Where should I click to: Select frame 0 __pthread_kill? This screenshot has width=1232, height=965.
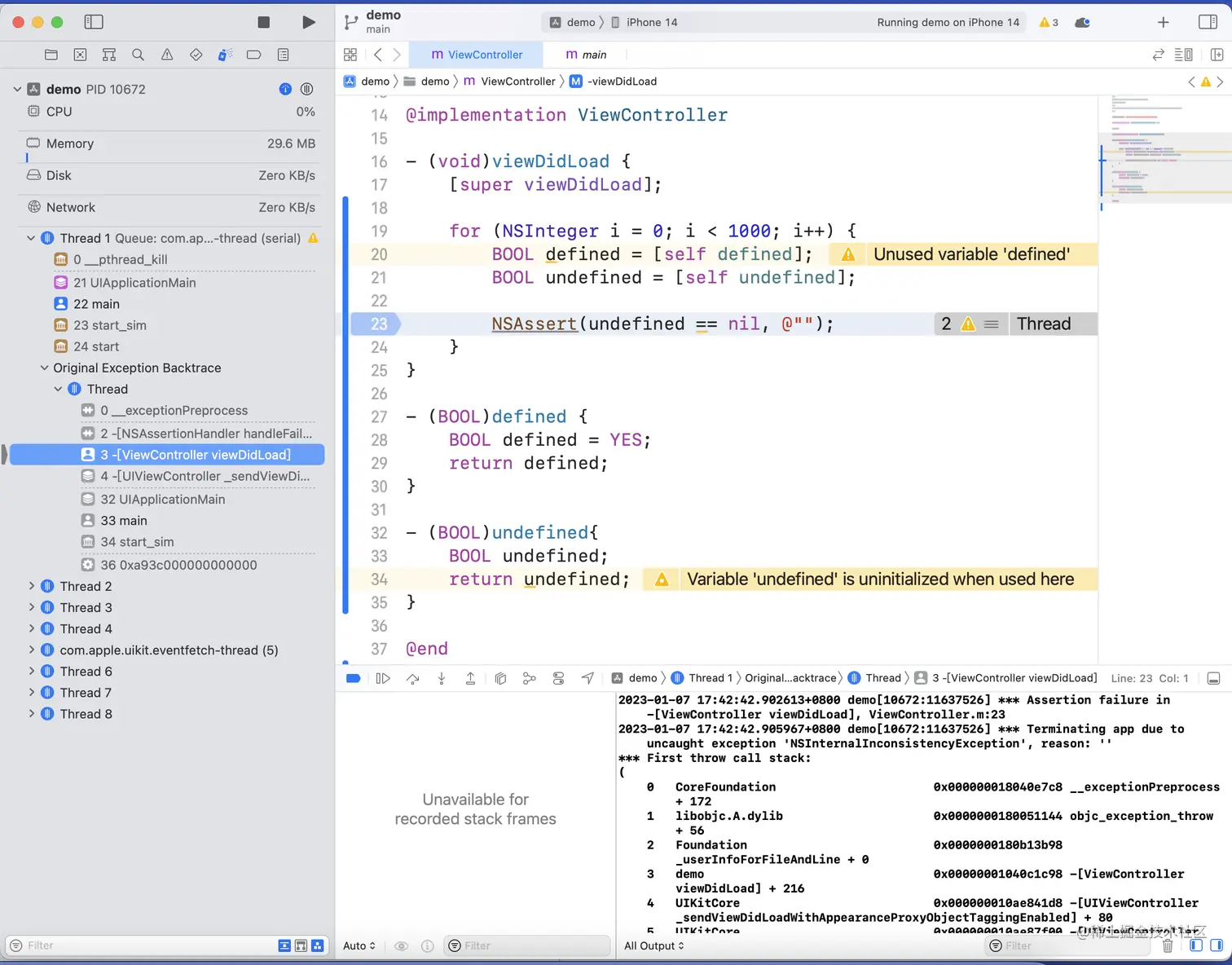(120, 259)
